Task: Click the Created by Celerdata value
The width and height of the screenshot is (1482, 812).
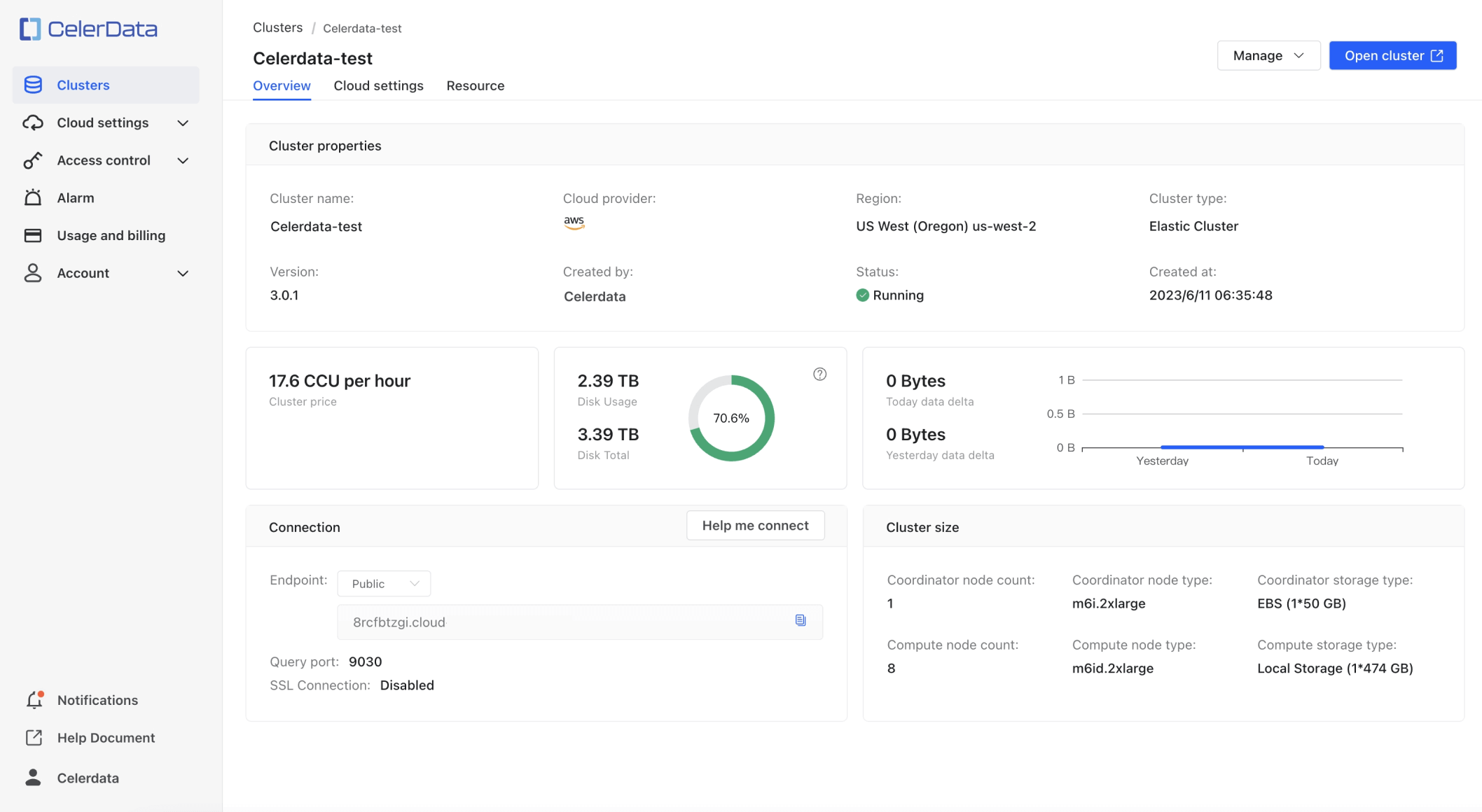Action: (x=595, y=296)
